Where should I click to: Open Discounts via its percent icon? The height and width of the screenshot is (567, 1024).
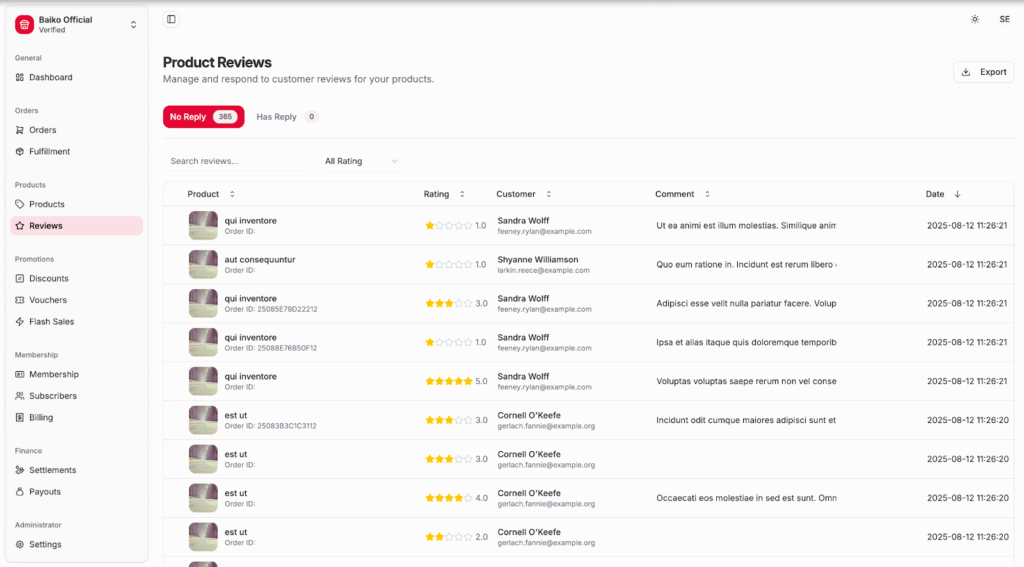point(20,278)
